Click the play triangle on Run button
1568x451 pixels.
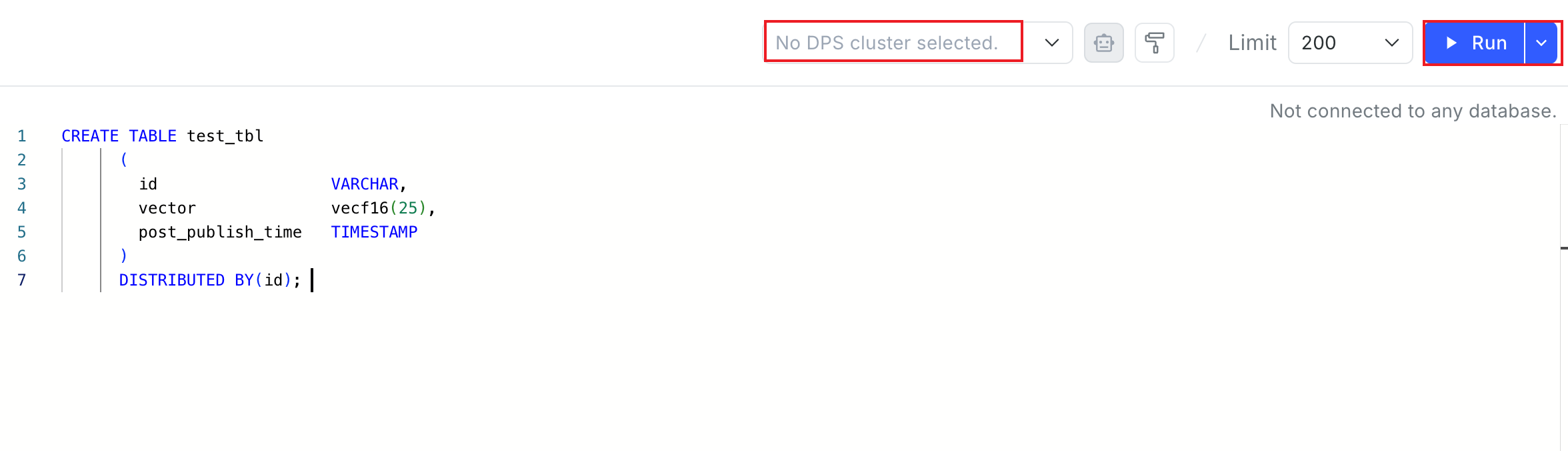click(1451, 43)
